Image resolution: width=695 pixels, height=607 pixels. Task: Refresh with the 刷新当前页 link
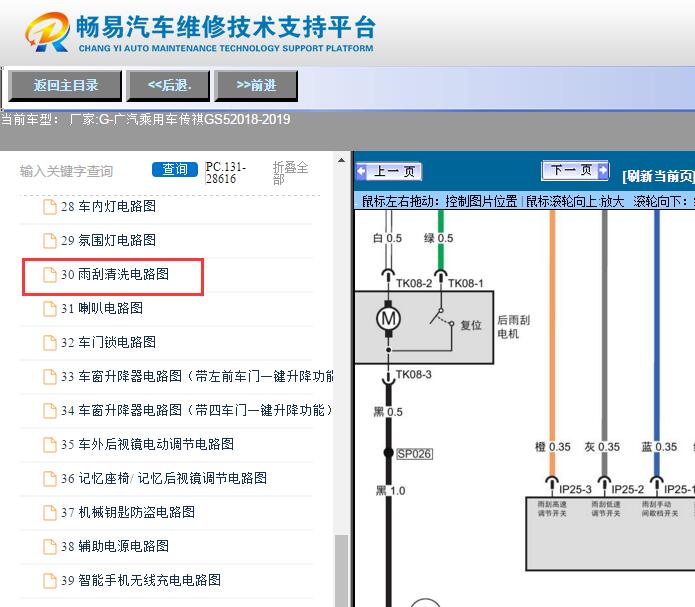[x=658, y=176]
